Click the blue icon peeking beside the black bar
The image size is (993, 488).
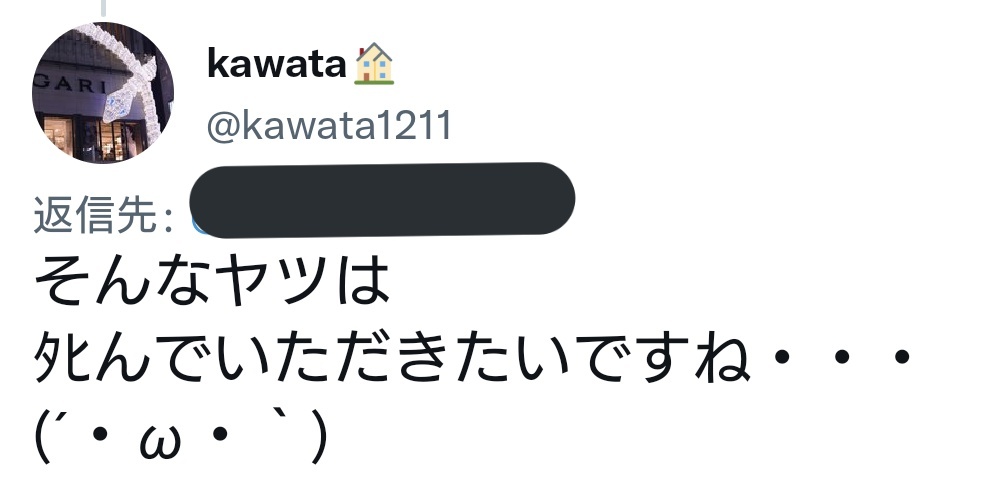click(x=198, y=225)
